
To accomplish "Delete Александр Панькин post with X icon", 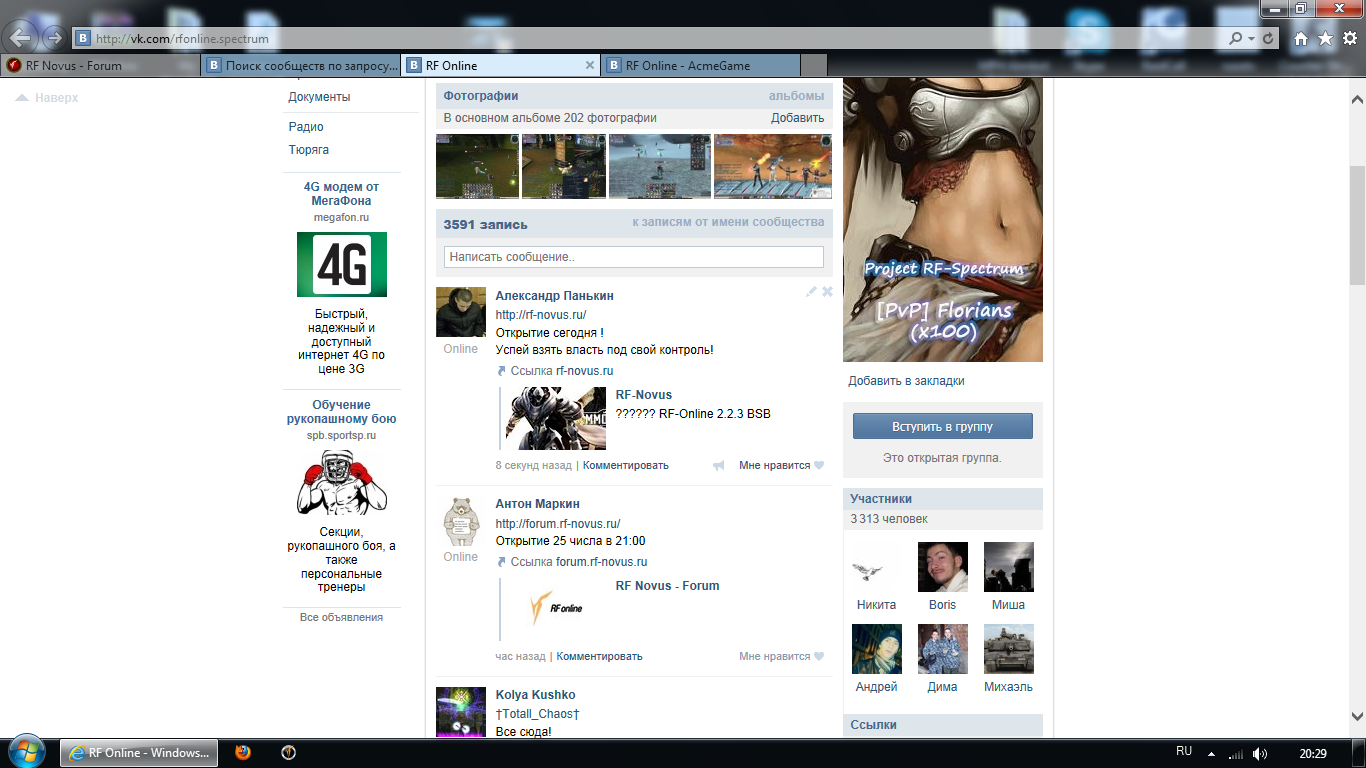I will (x=827, y=292).
